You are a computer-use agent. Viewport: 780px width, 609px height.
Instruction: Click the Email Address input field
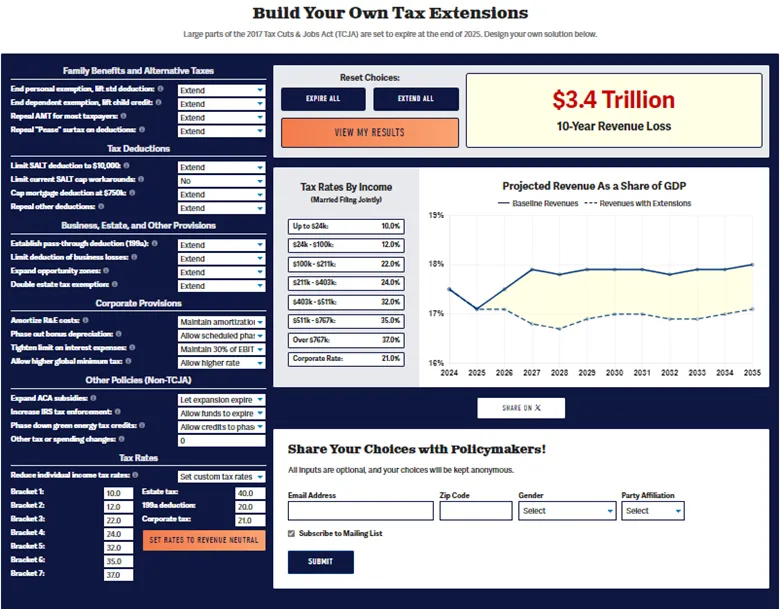pyautogui.click(x=360, y=511)
